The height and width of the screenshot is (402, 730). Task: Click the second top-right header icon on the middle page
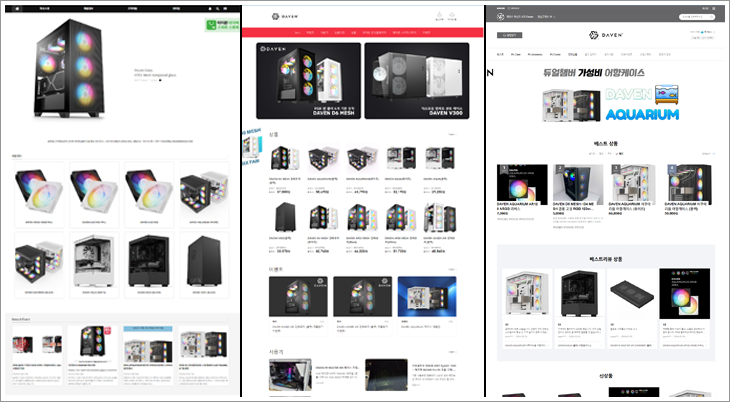pos(452,16)
